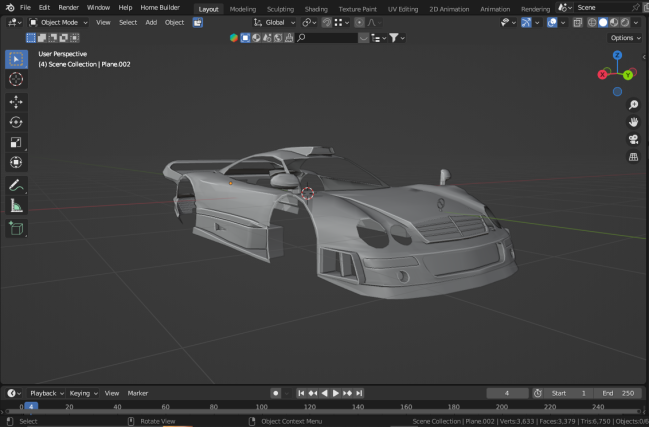
Task: Open the Add menu in viewport header
Action: point(151,22)
